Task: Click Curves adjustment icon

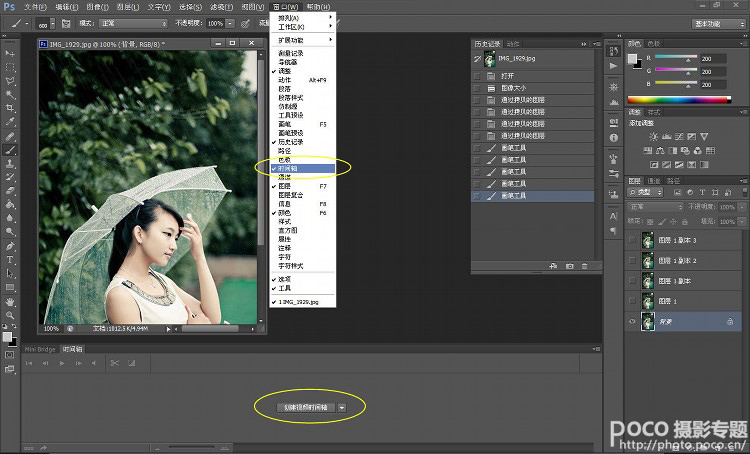Action: click(x=679, y=136)
